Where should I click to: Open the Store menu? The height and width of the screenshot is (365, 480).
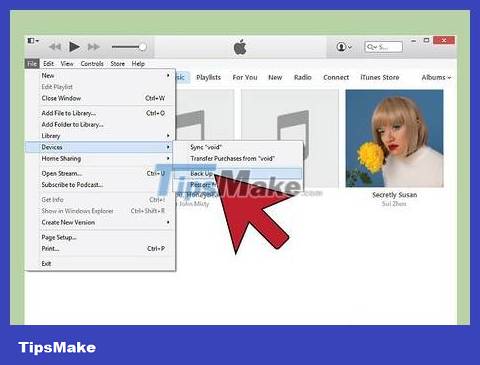point(118,64)
